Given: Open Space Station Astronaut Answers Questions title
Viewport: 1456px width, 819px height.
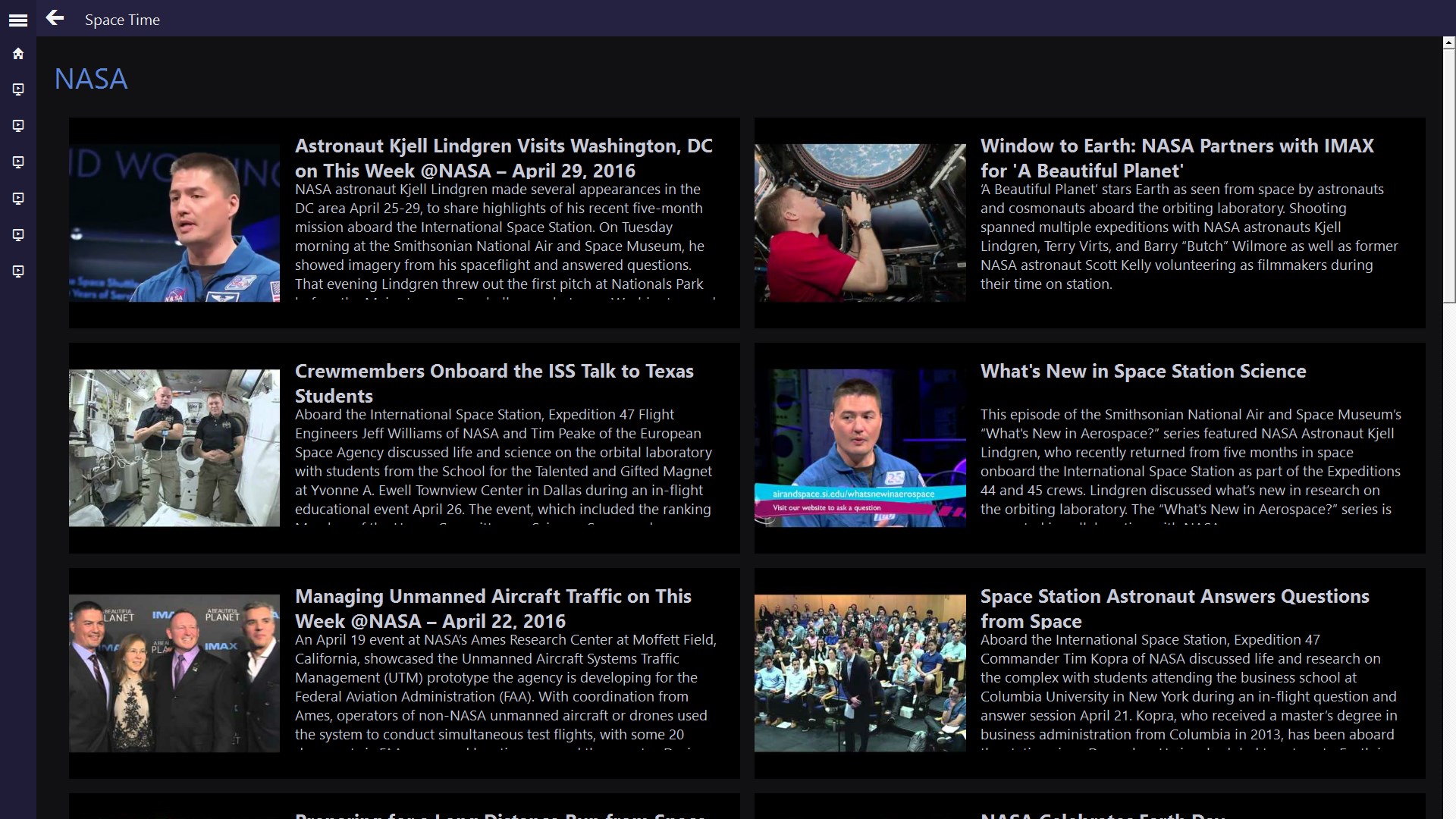Looking at the screenshot, I should pos(1174,608).
